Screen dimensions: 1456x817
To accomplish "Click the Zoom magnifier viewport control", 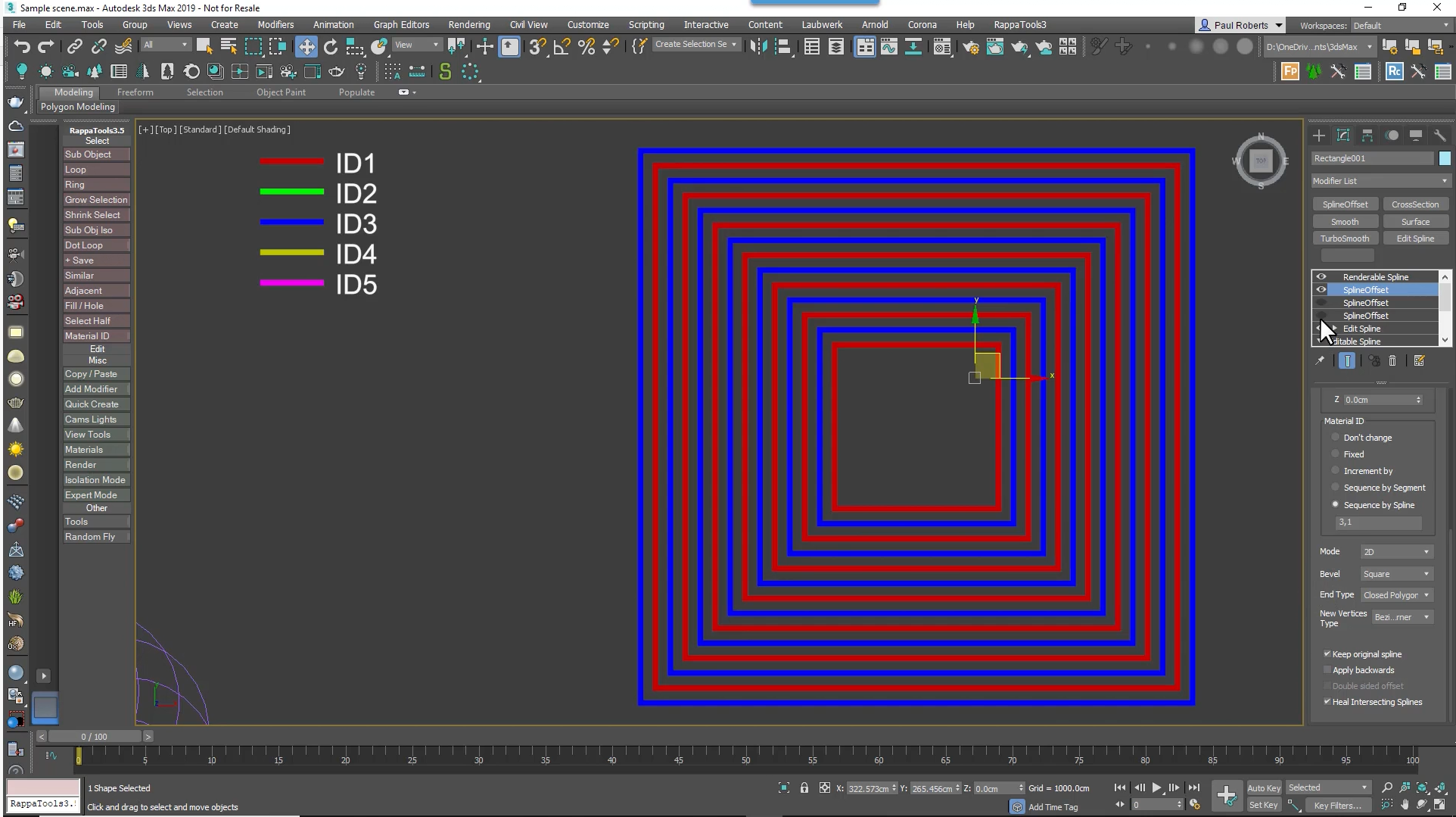I will point(1386,788).
